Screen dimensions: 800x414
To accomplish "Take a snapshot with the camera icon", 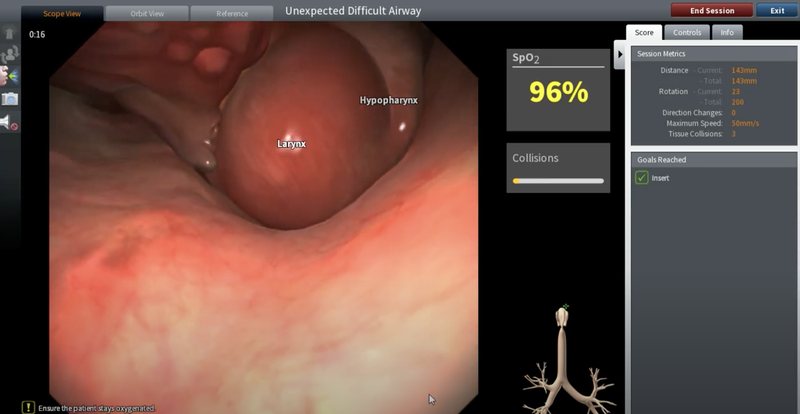I will [10, 99].
